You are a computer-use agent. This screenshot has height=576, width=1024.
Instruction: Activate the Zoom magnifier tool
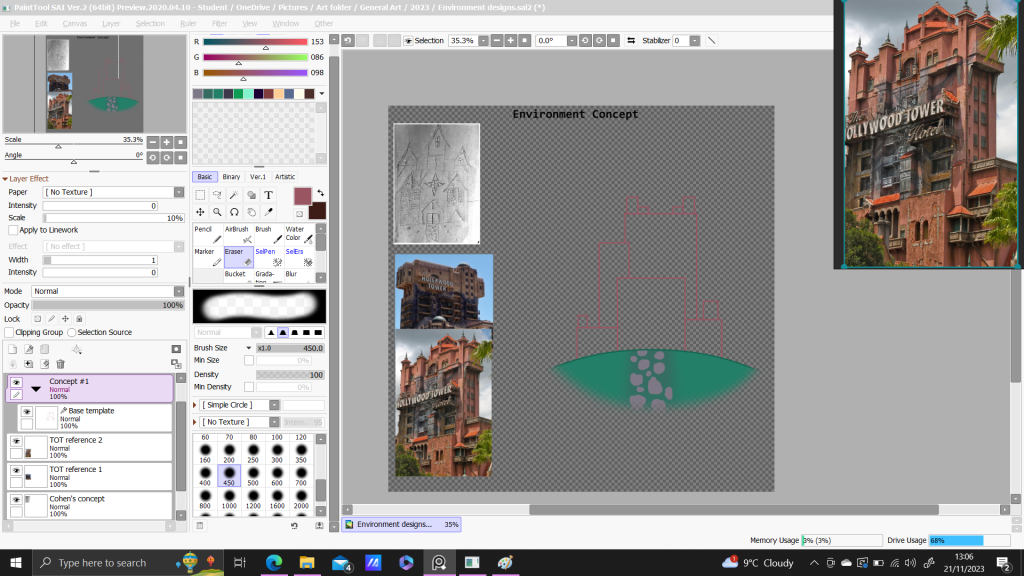pos(217,212)
